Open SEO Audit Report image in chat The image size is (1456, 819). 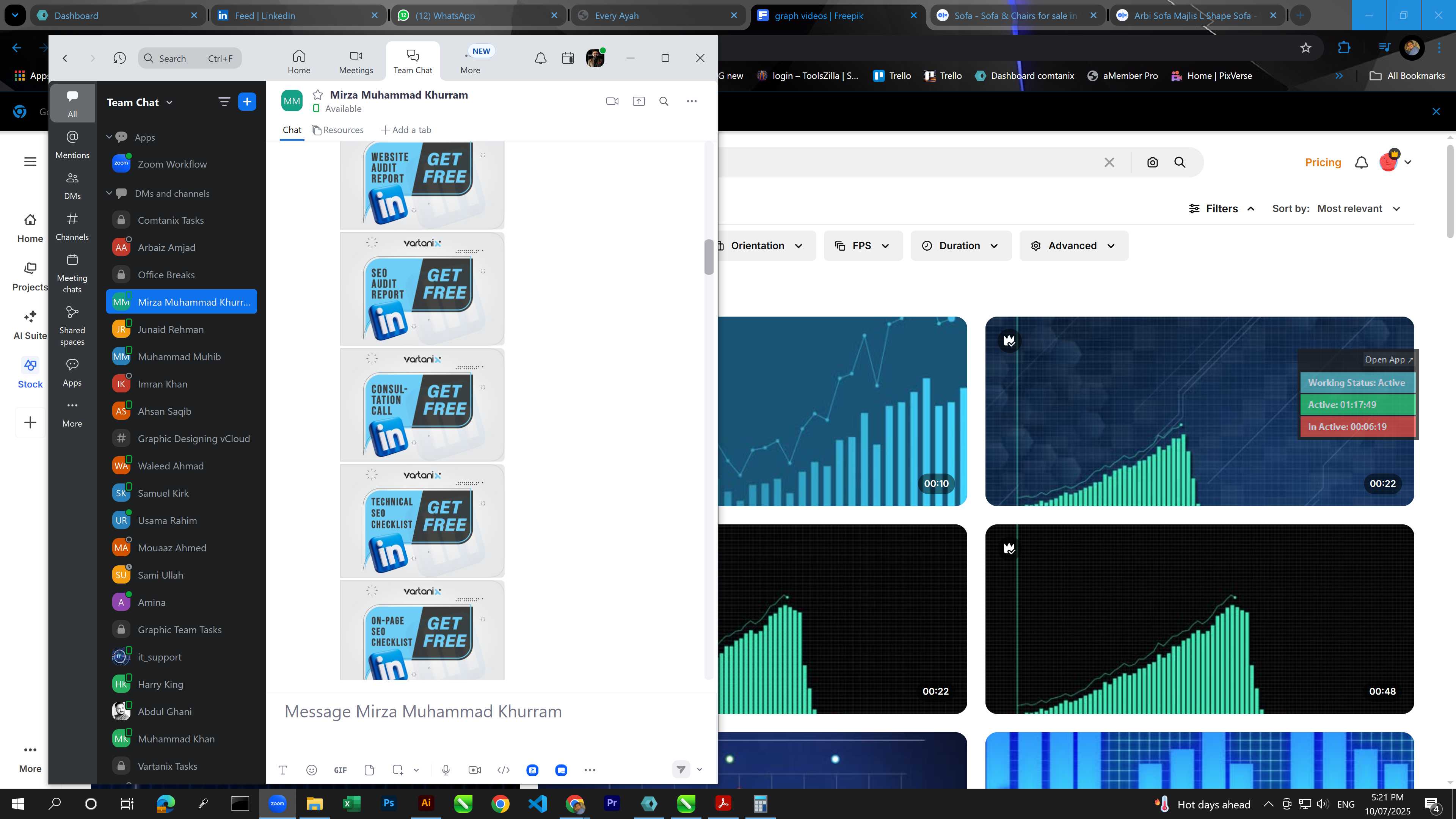[x=422, y=289]
